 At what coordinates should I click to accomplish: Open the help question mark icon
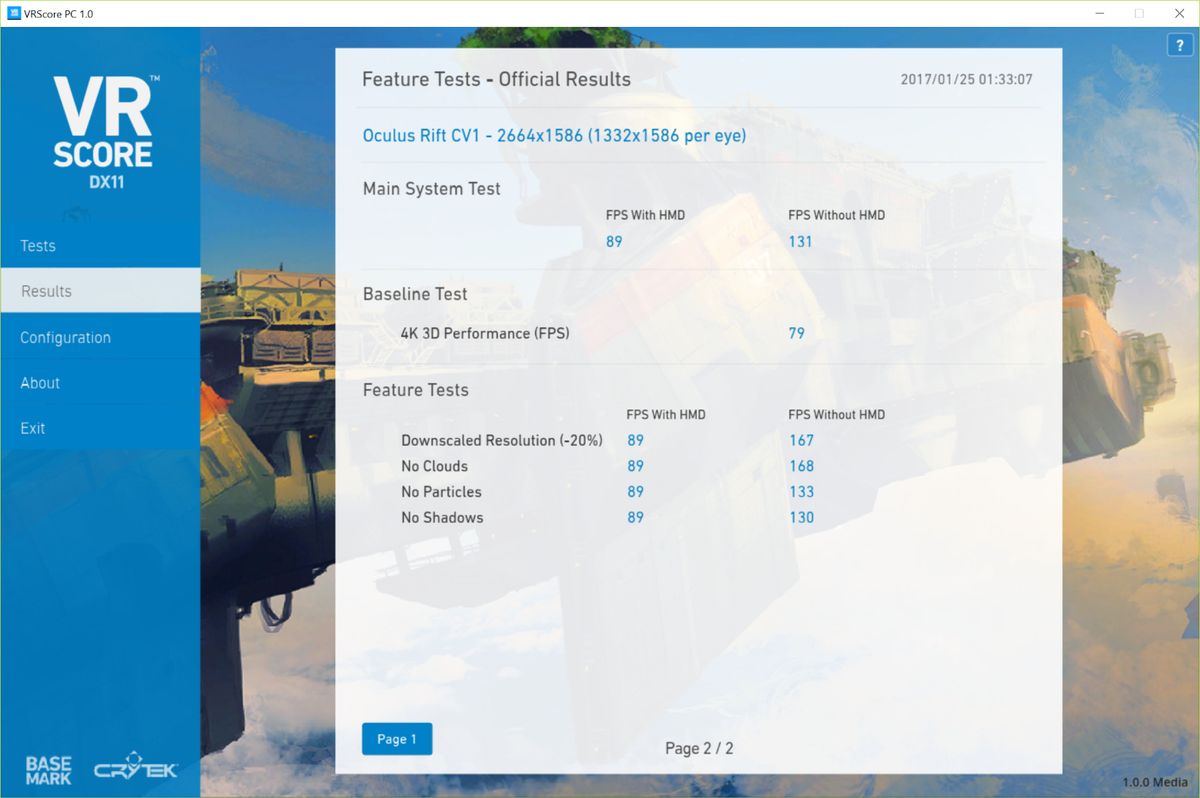click(x=1180, y=46)
